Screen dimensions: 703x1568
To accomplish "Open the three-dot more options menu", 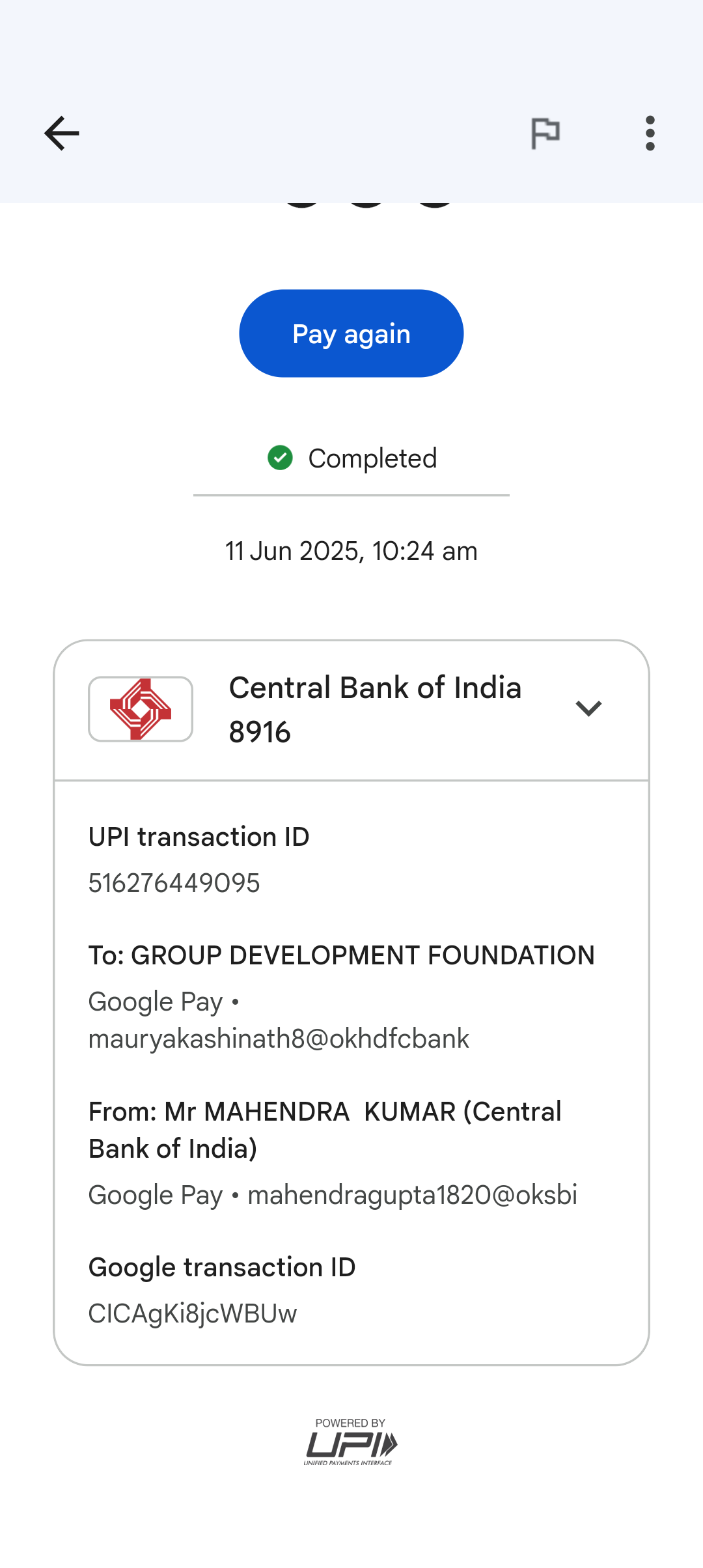I will [650, 133].
